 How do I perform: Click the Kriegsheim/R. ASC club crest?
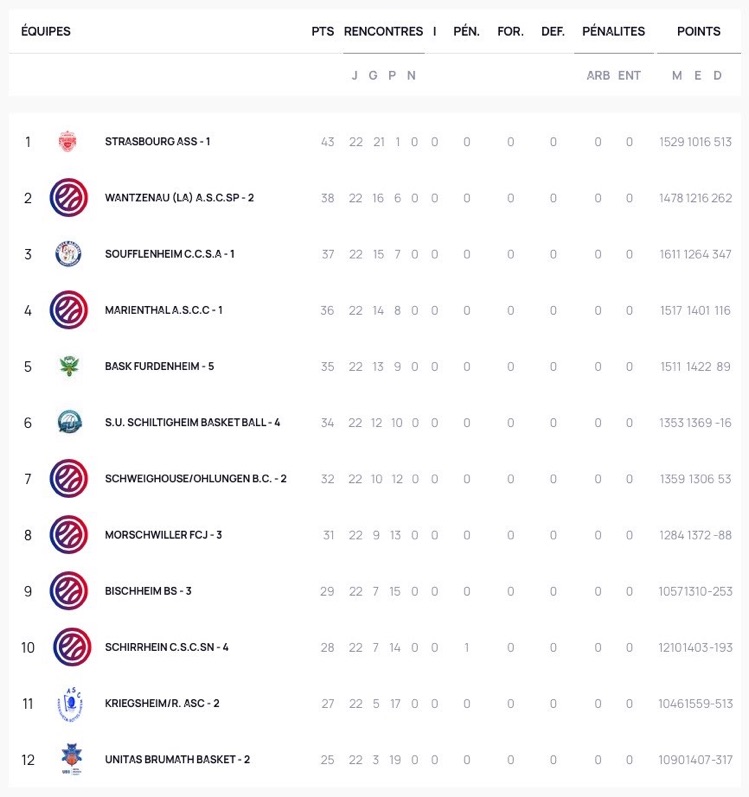(70, 704)
